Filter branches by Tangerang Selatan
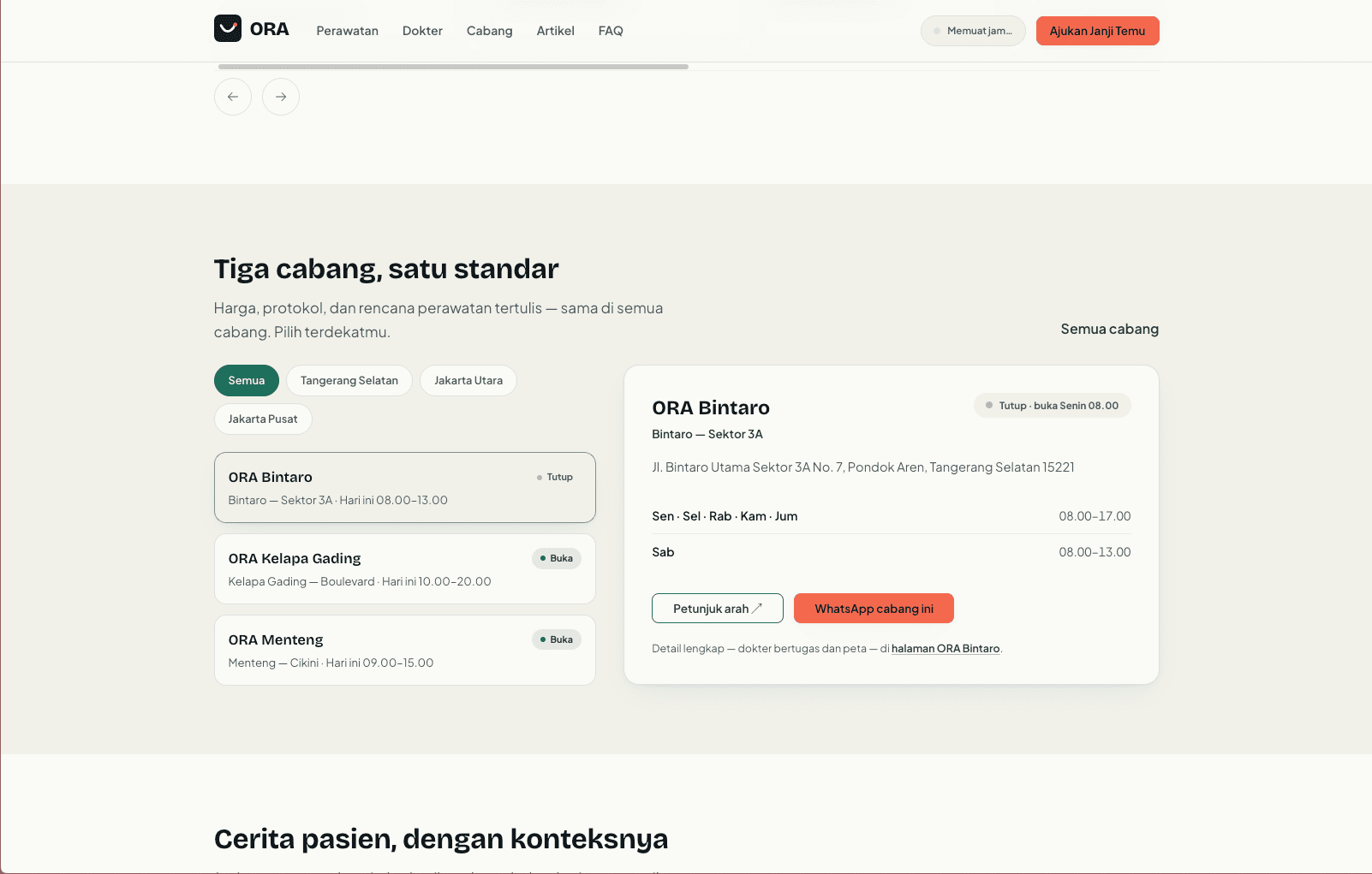 [x=349, y=381]
